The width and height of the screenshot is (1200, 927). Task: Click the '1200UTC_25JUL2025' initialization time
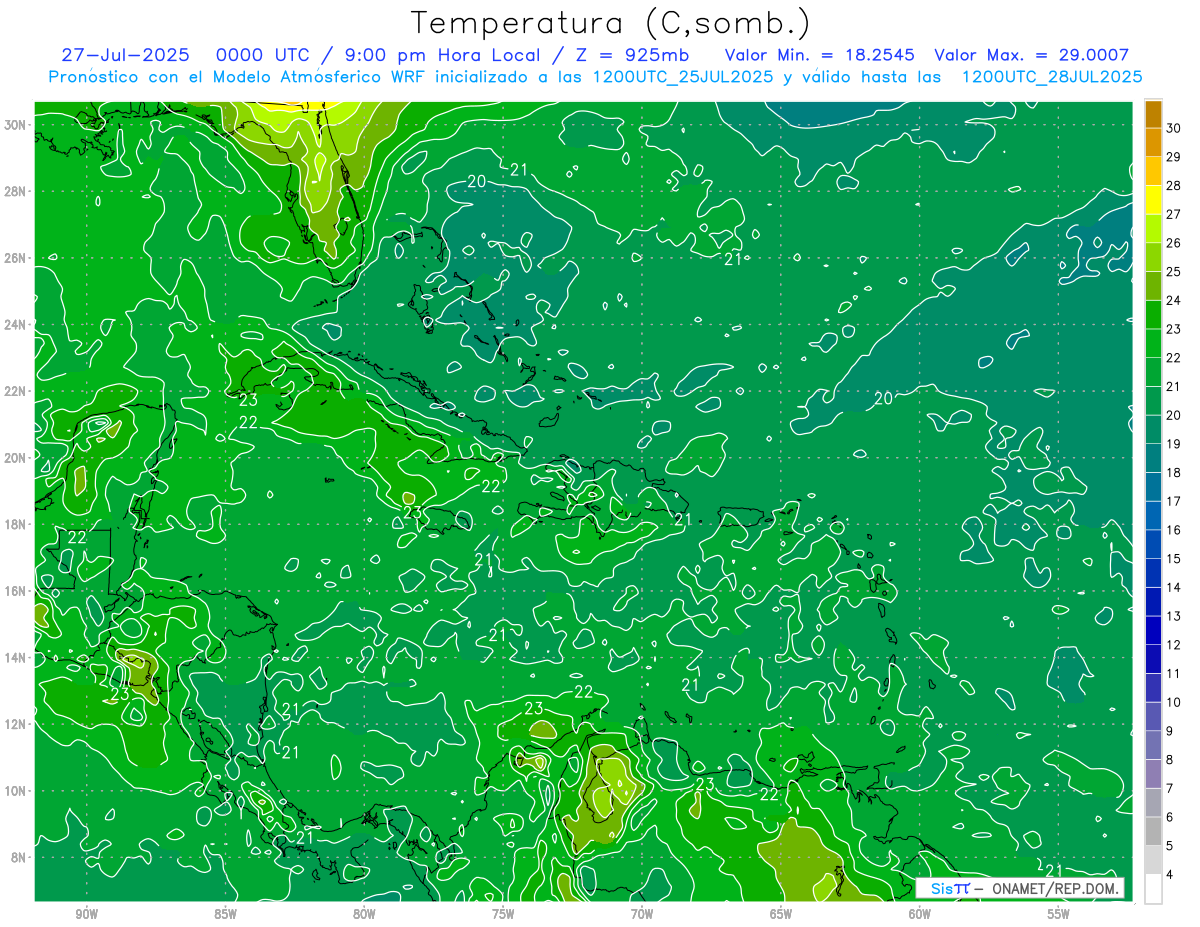(681, 77)
